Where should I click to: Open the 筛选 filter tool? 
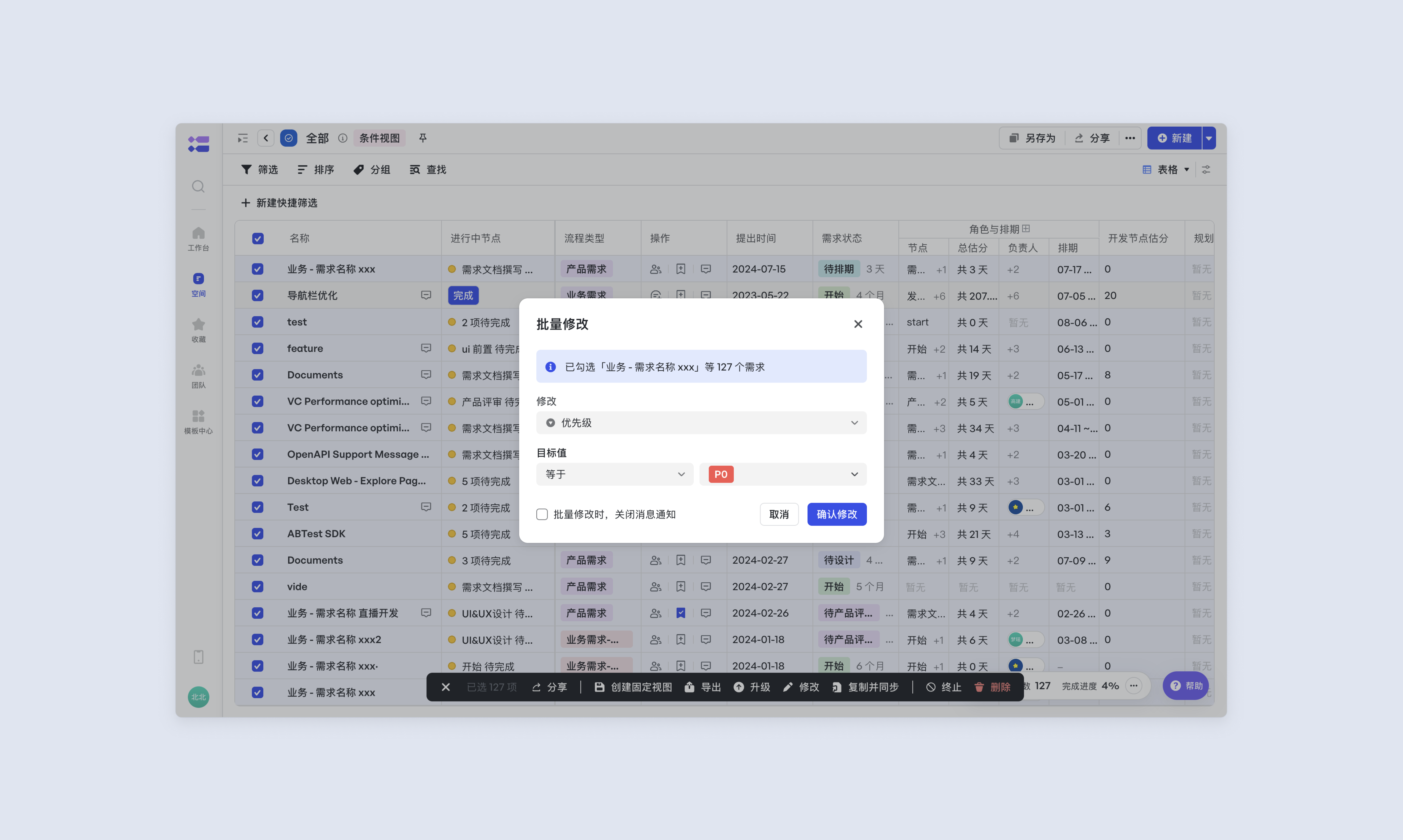260,170
